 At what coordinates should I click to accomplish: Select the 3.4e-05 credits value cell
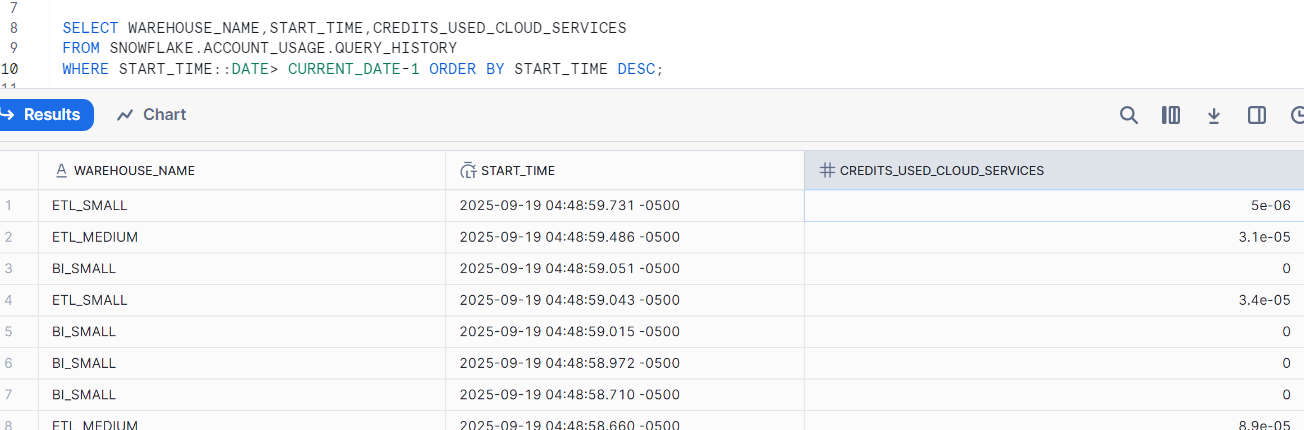pos(1054,300)
